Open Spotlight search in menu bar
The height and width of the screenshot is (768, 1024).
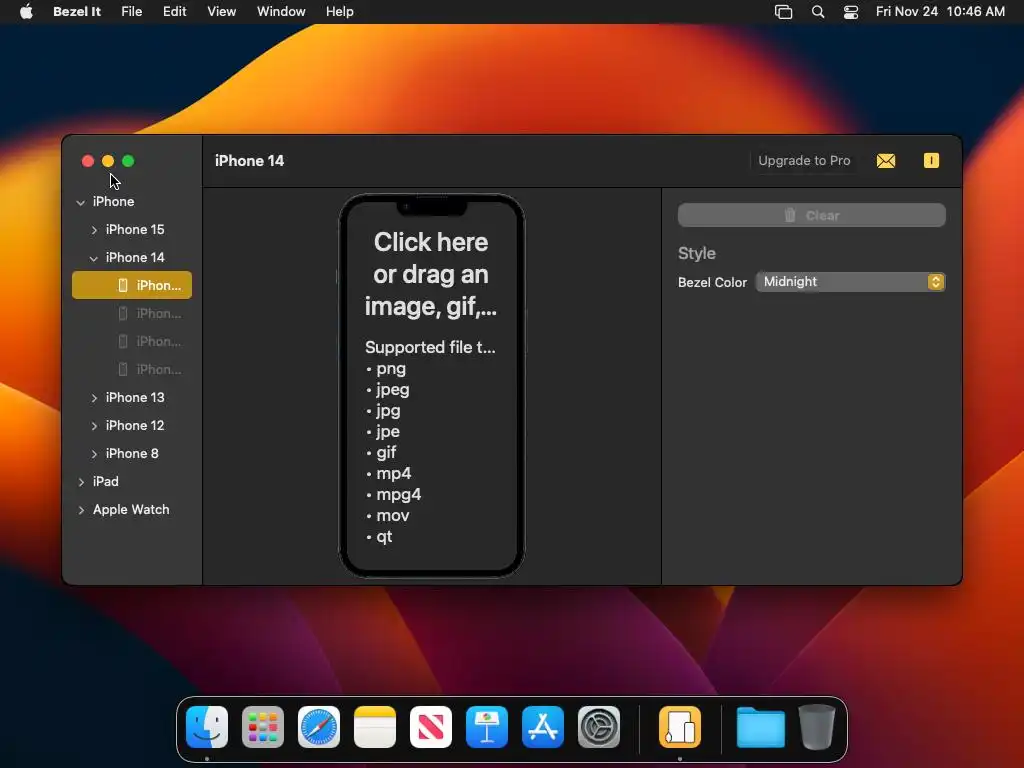(818, 12)
